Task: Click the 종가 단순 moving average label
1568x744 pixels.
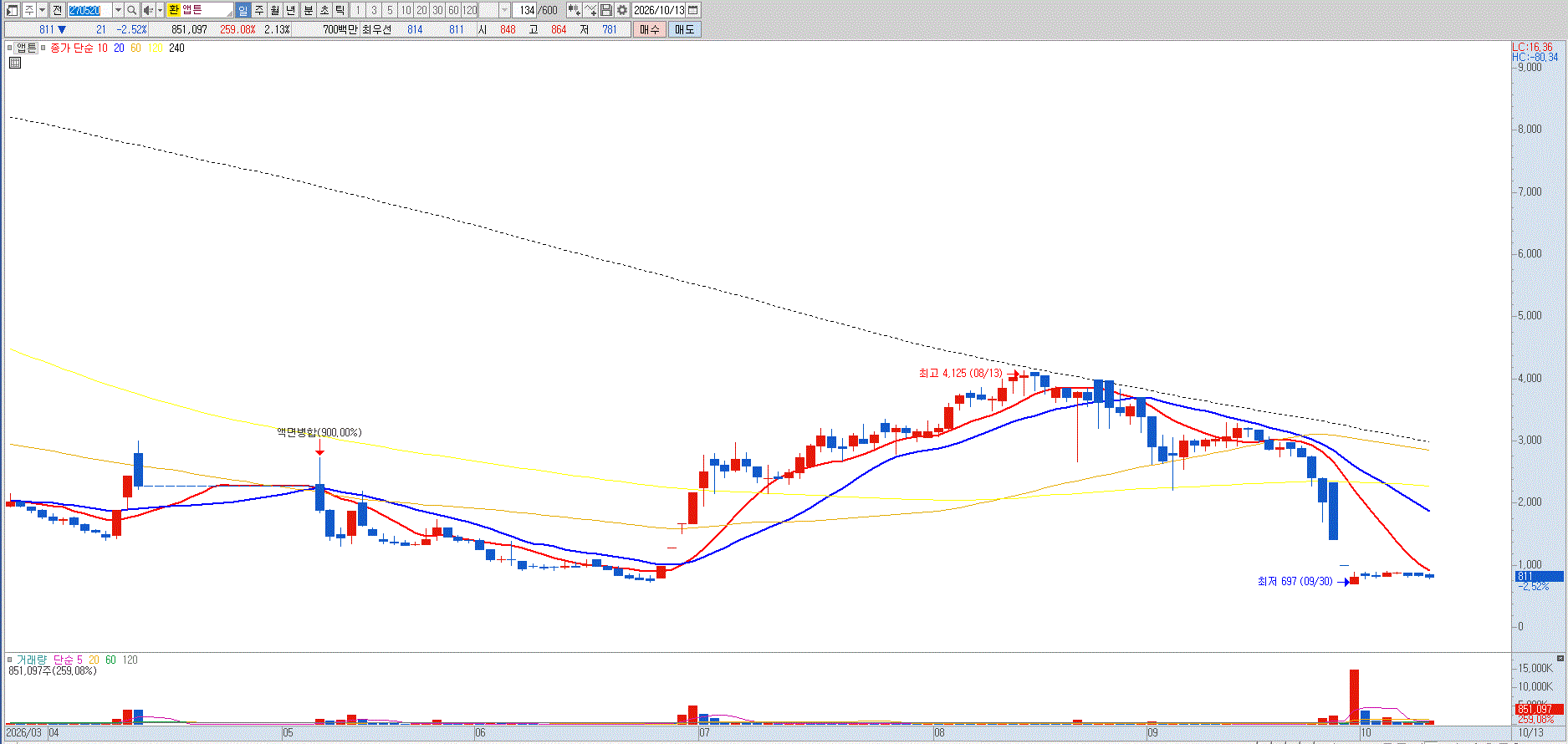Action: 72,48
